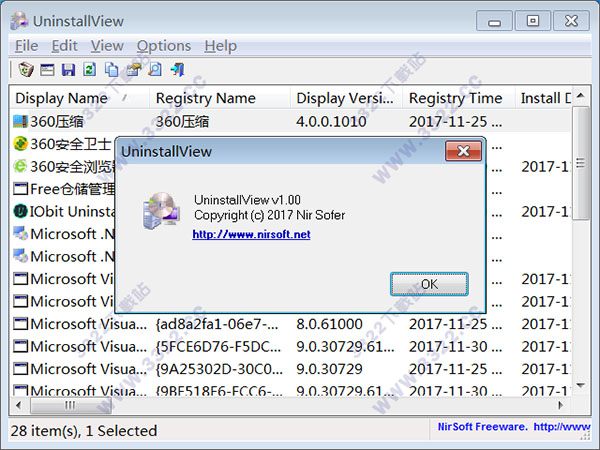Close the About UninstallView dialog
This screenshot has height=450, width=600.
[x=463, y=151]
